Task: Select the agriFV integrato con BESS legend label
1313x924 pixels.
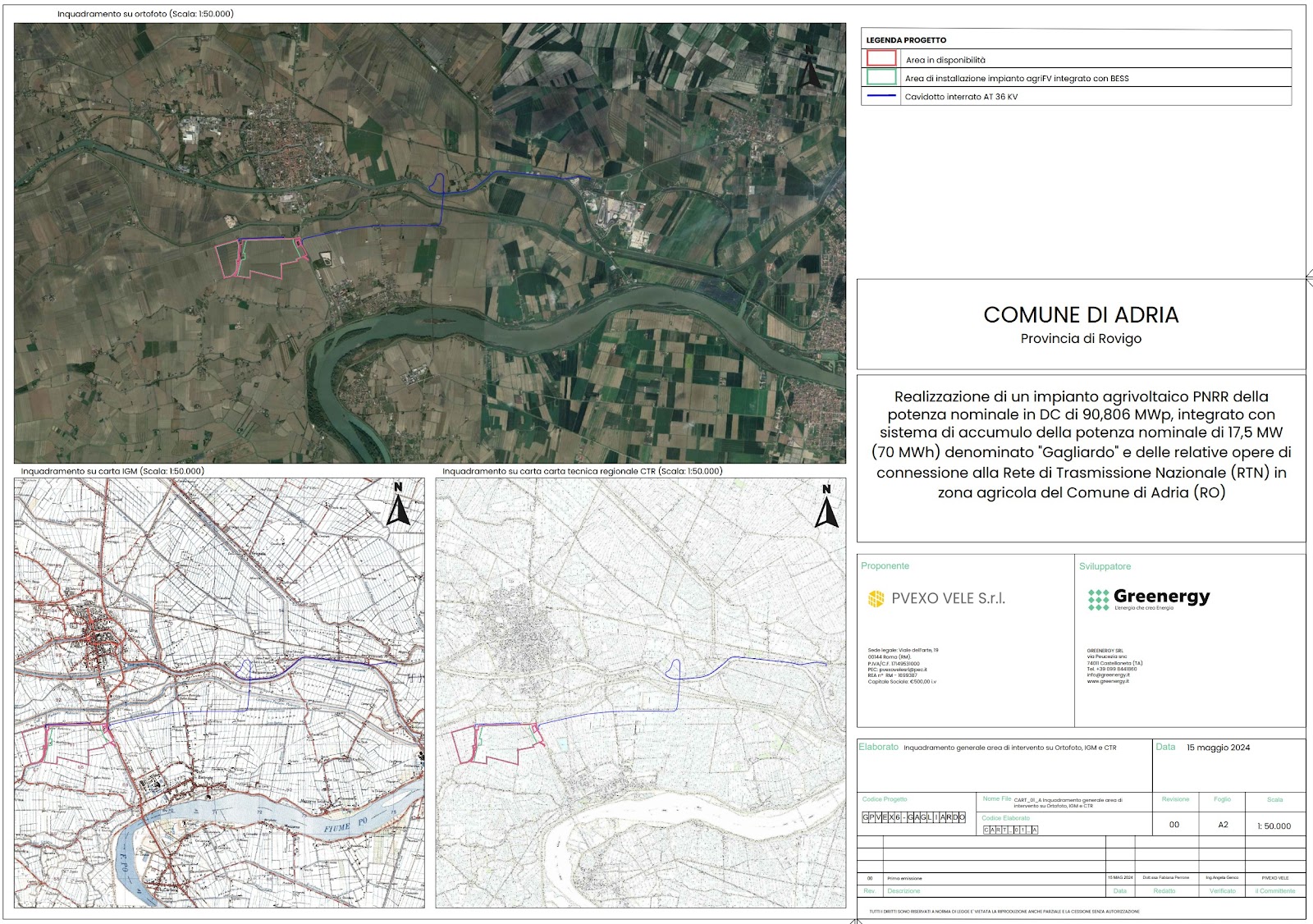Action: click(1017, 79)
